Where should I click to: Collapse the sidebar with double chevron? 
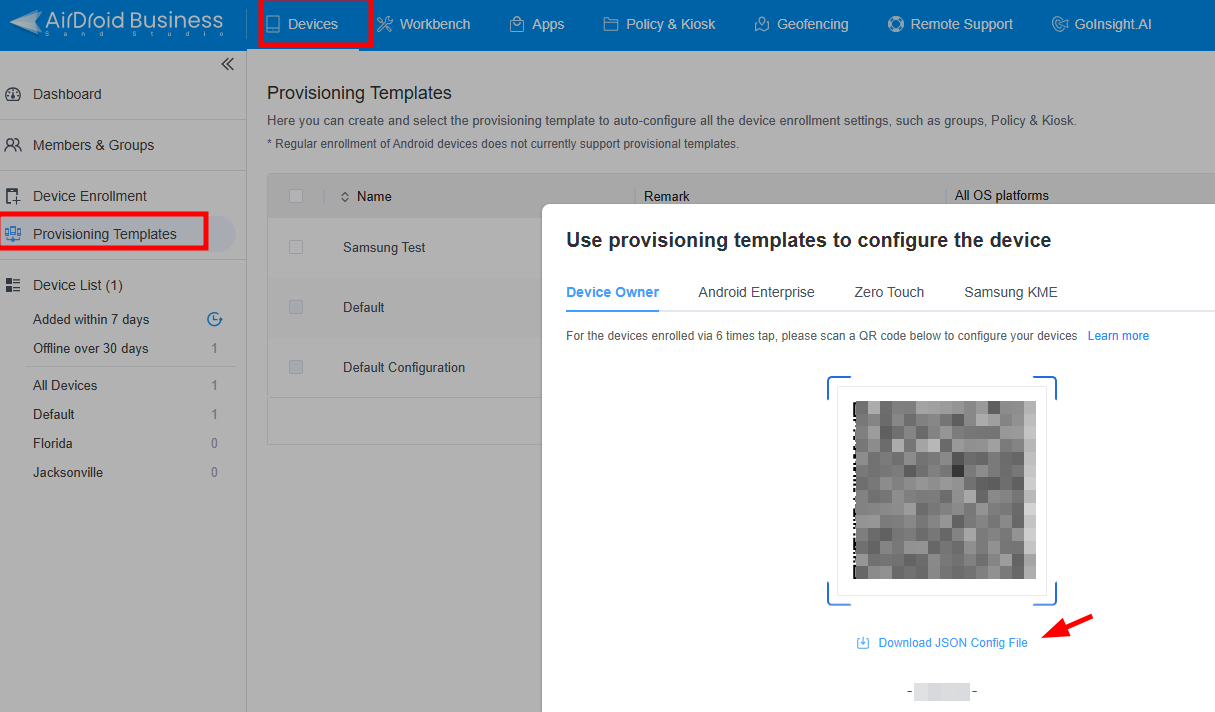click(x=227, y=64)
